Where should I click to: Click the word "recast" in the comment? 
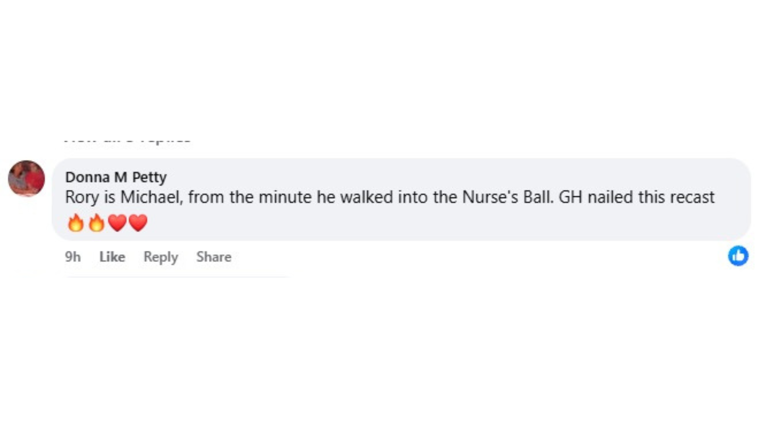pyautogui.click(x=689, y=198)
